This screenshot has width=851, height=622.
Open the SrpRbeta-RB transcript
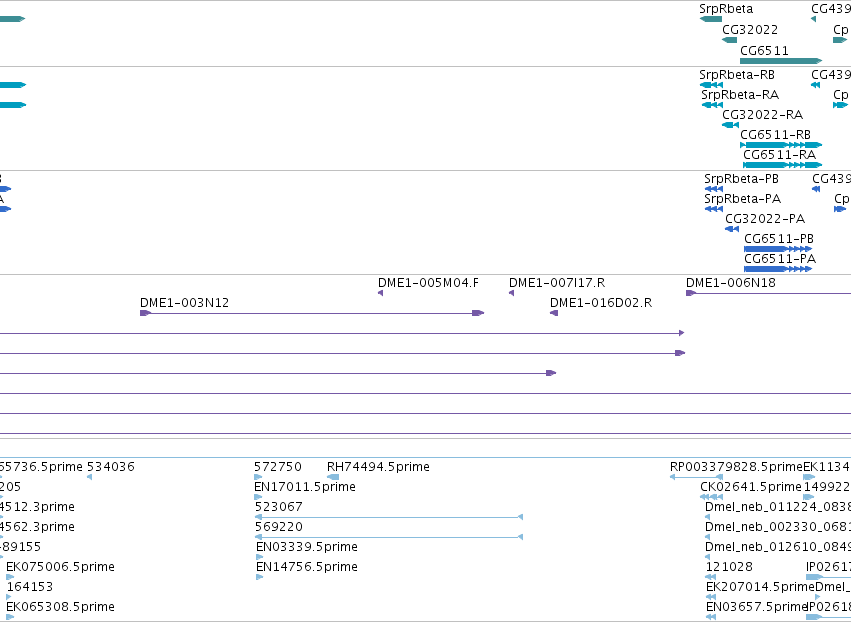tap(711, 85)
